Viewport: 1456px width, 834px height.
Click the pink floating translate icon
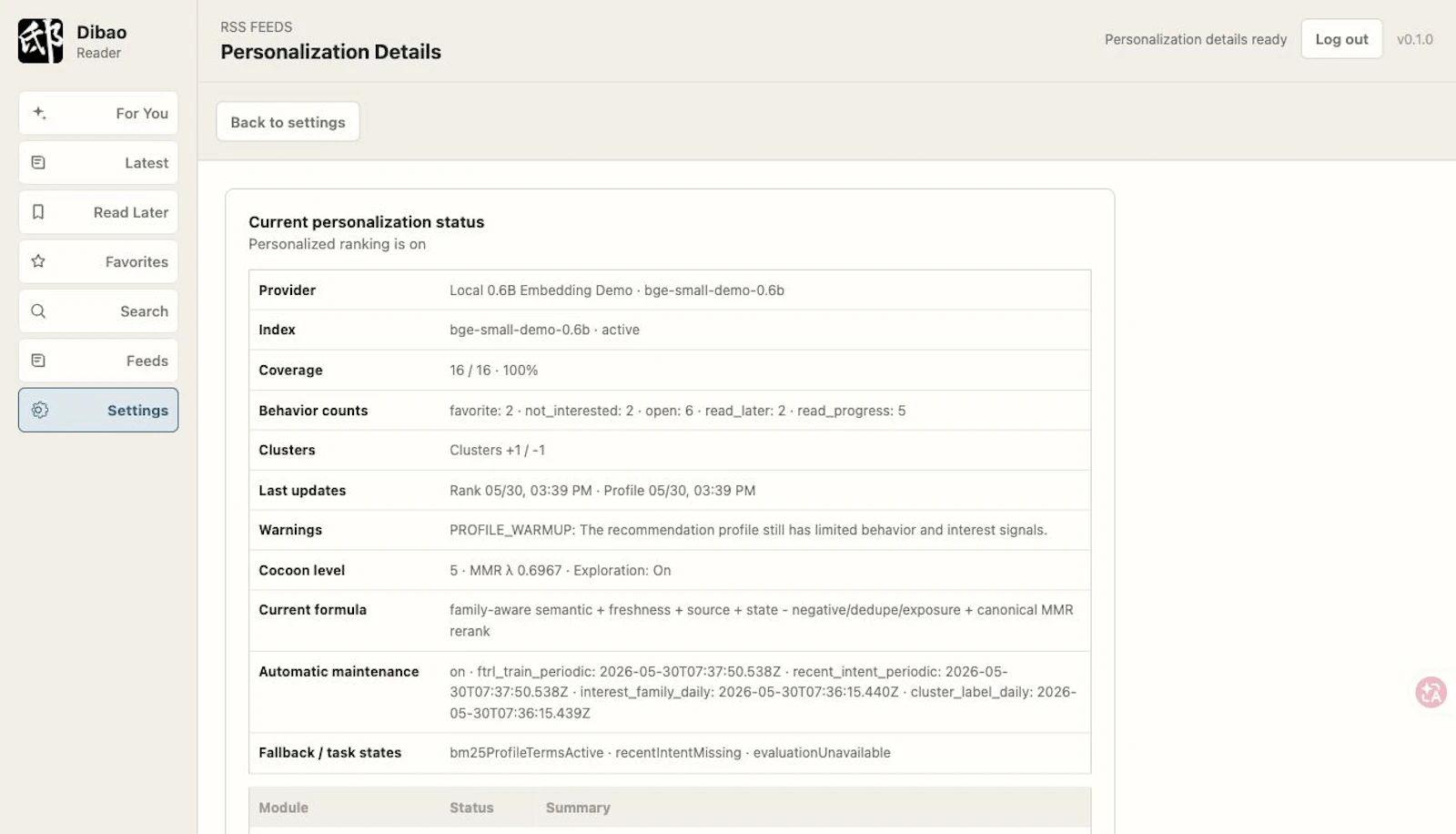point(1431,692)
